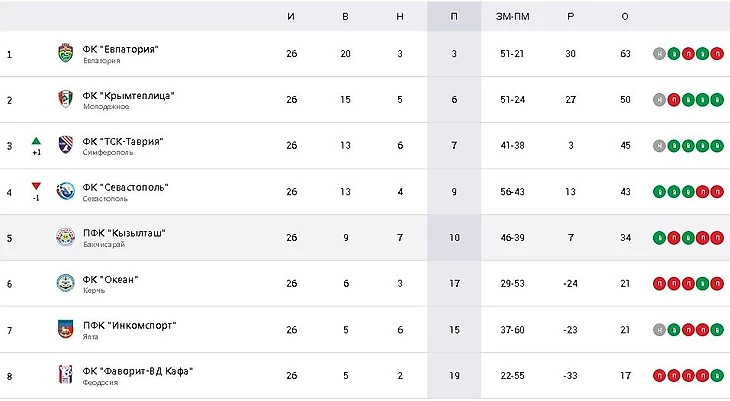Screen dimensions: 730x401
Task: Click red down arrow beside Sevastopol
Action: (x=36, y=186)
